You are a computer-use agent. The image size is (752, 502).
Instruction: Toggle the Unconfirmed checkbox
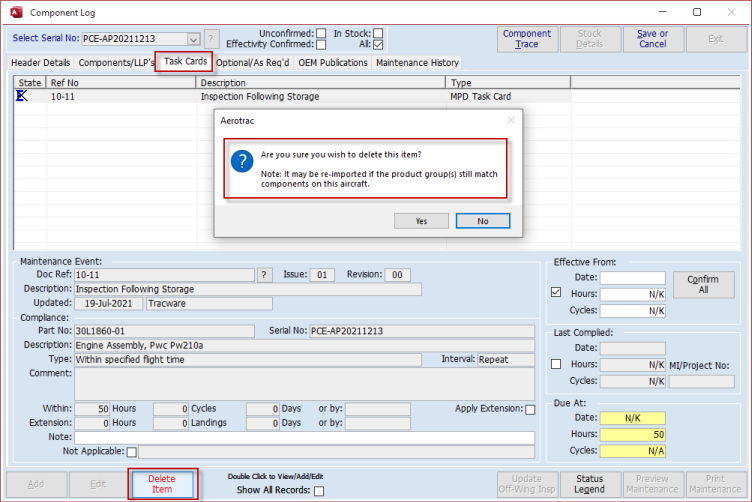pos(321,33)
